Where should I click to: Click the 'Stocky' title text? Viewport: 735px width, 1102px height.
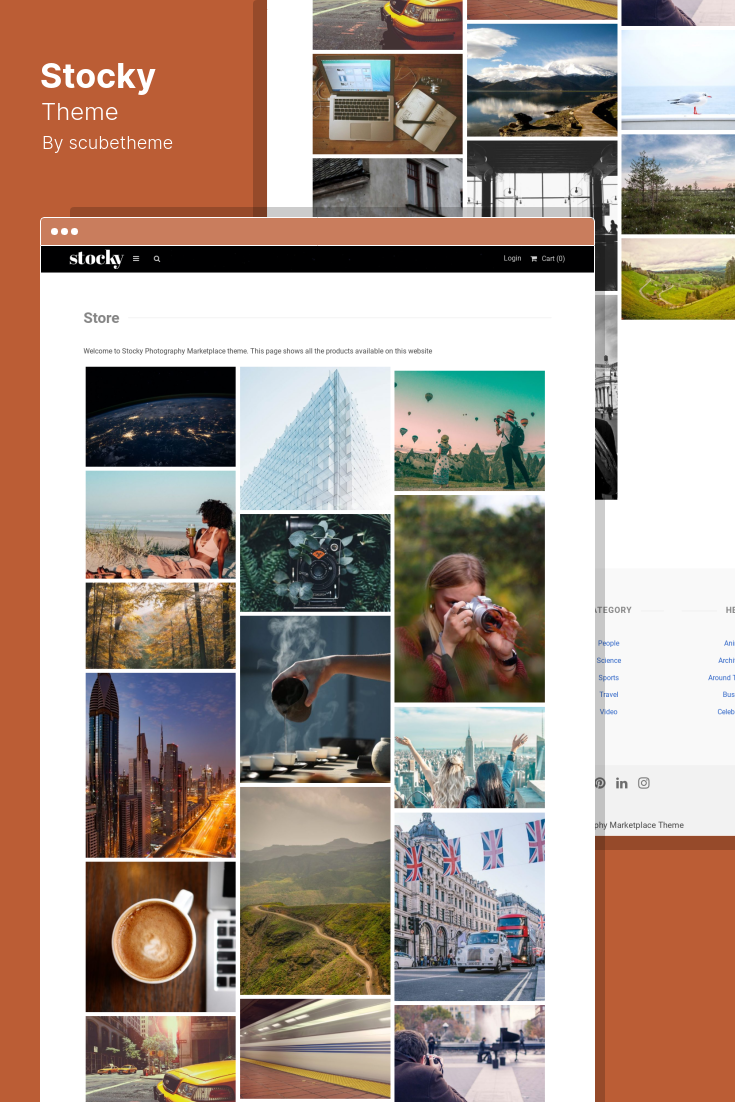click(98, 76)
